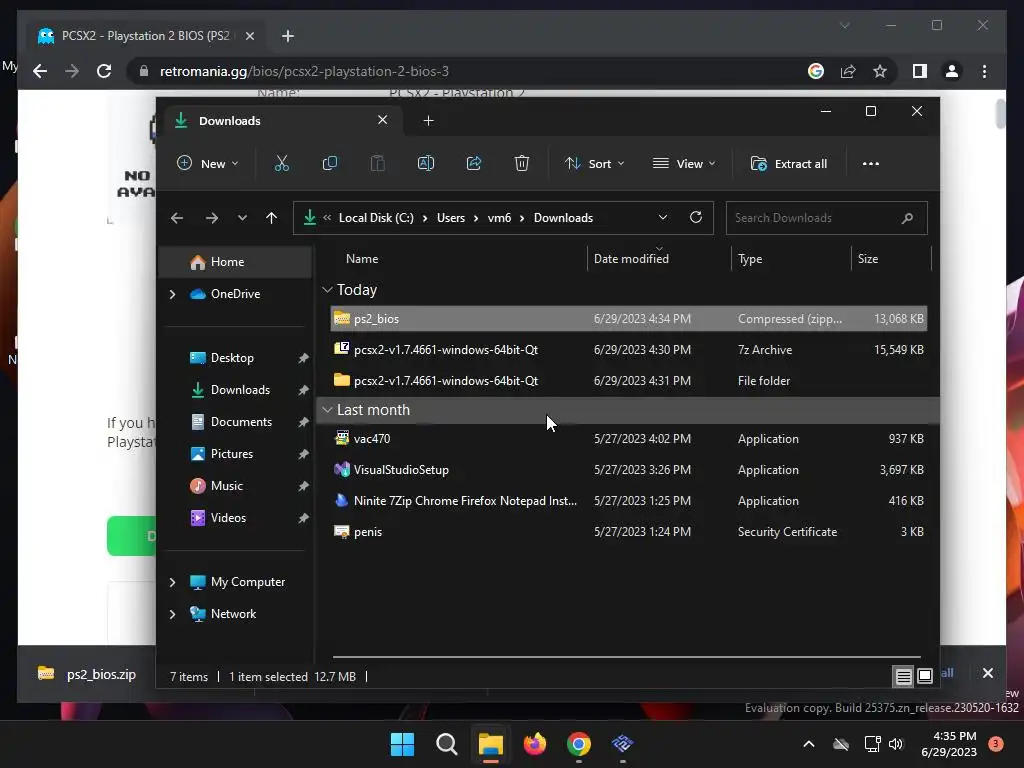Open the New item dropdown

coord(208,163)
